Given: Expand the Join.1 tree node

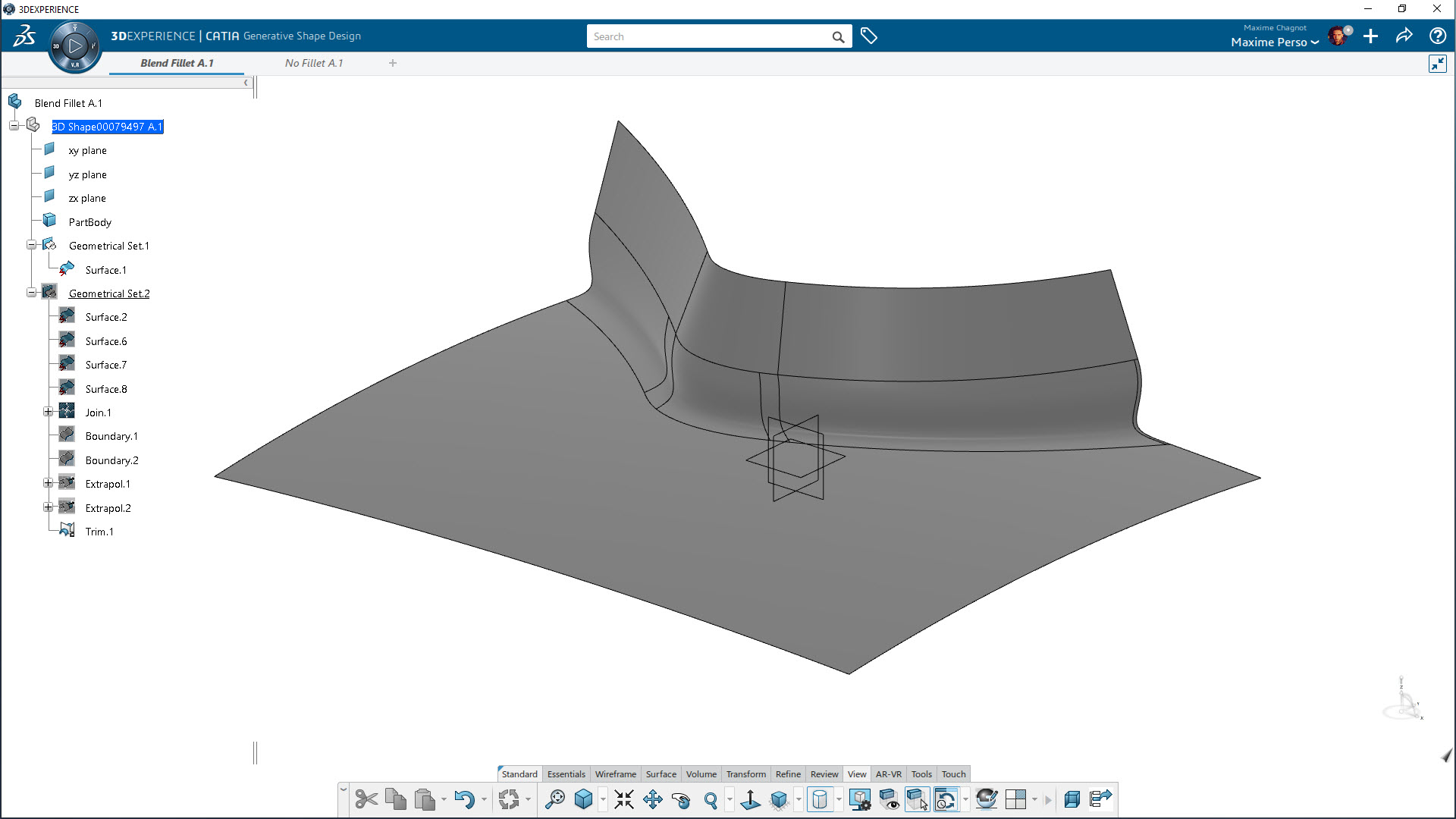Looking at the screenshot, I should 48,412.
